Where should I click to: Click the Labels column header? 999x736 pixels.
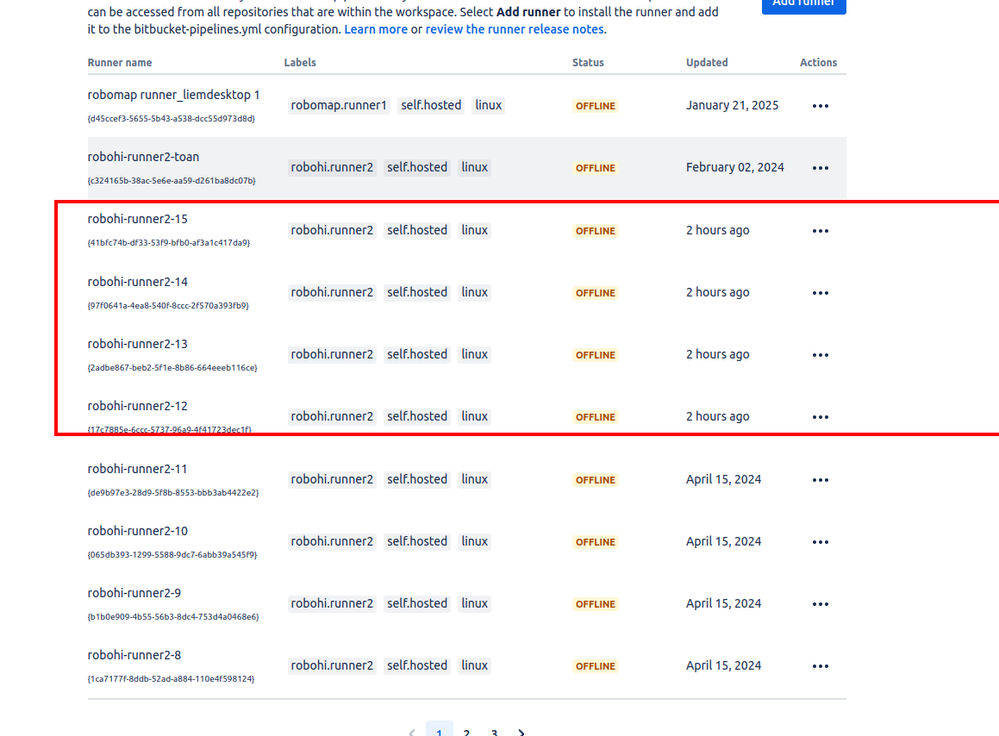pyautogui.click(x=300, y=62)
